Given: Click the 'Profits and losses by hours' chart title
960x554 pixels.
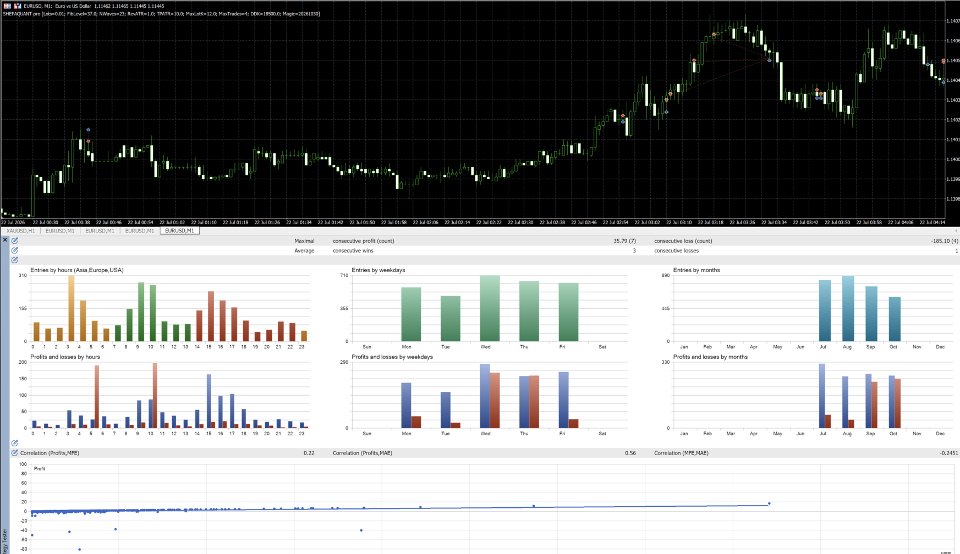Looking at the screenshot, I should point(65,357).
